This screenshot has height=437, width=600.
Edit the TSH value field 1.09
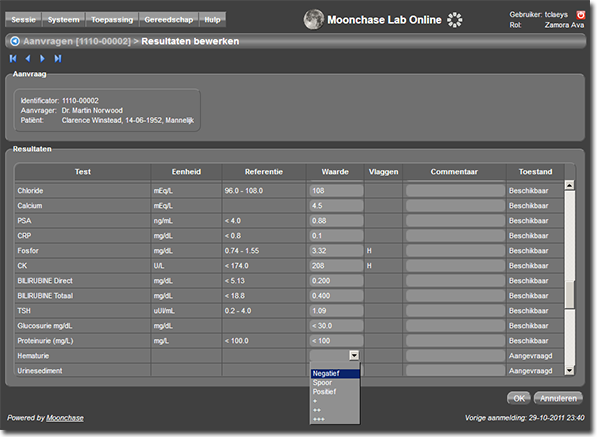point(336,311)
